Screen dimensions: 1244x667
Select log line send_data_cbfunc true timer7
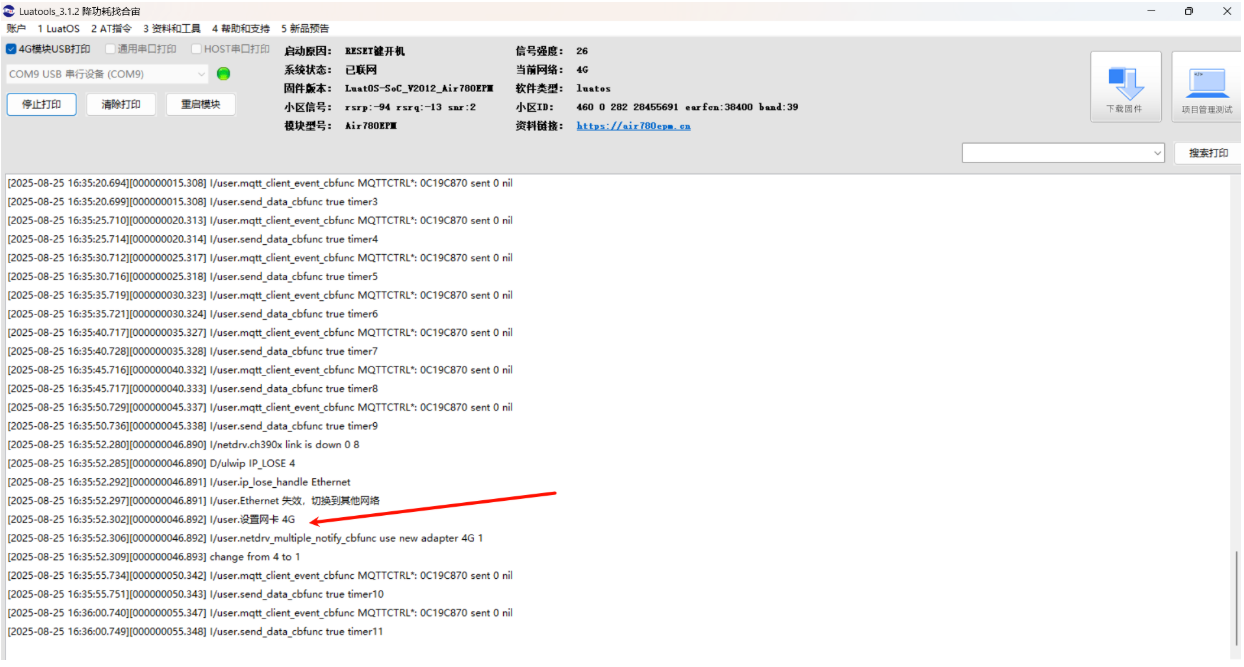tap(192, 352)
